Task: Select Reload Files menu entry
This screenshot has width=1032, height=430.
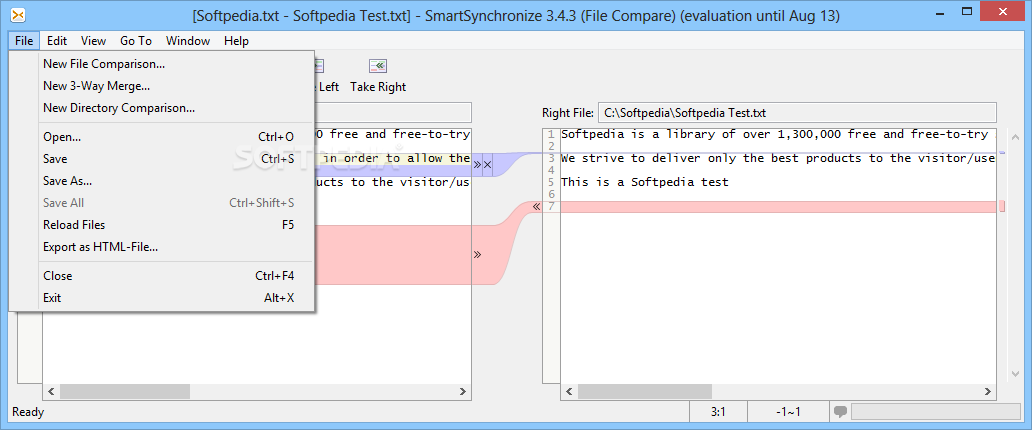Action: pos(161,225)
